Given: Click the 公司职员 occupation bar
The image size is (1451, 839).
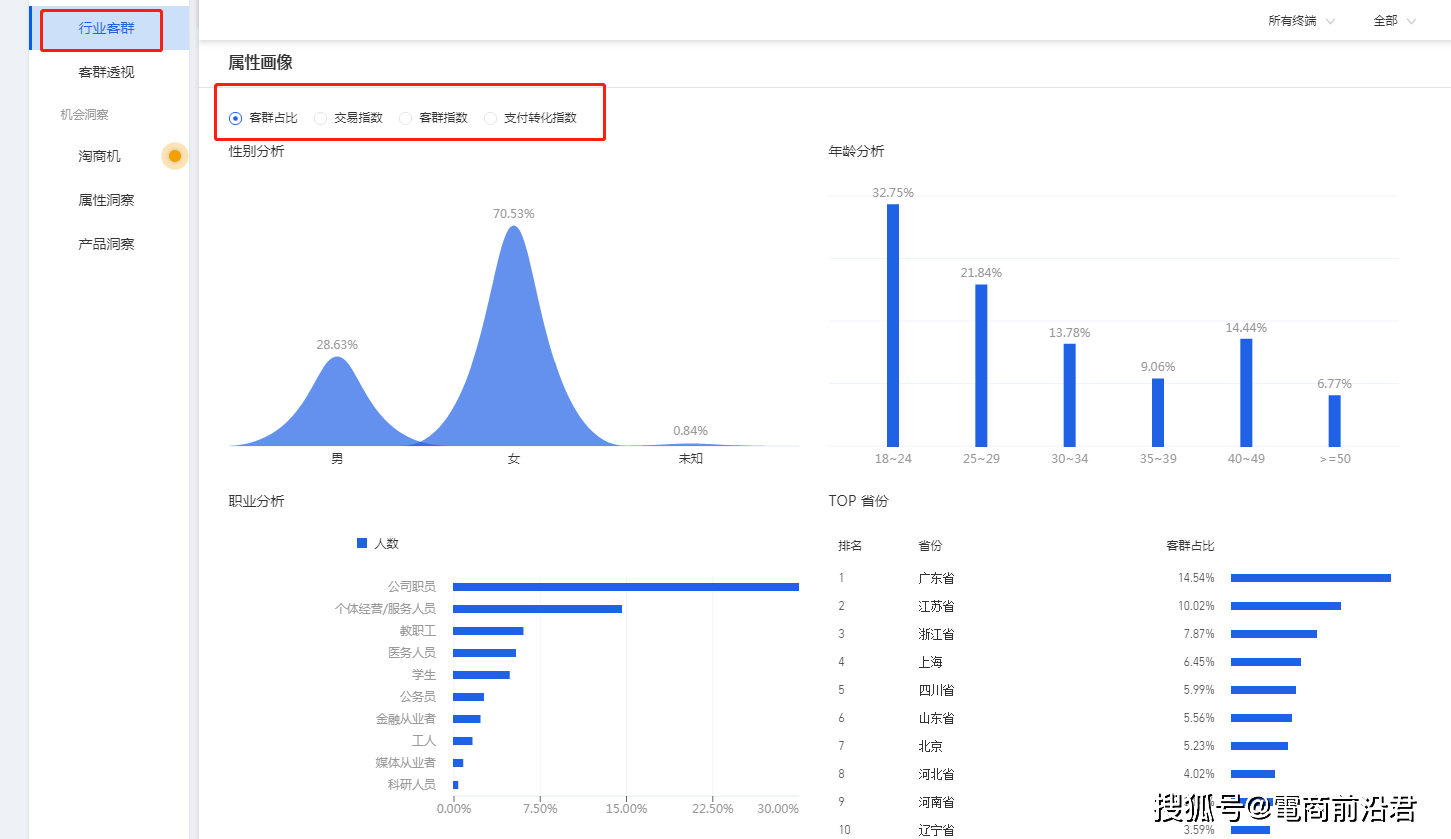Looking at the screenshot, I should click(625, 587).
